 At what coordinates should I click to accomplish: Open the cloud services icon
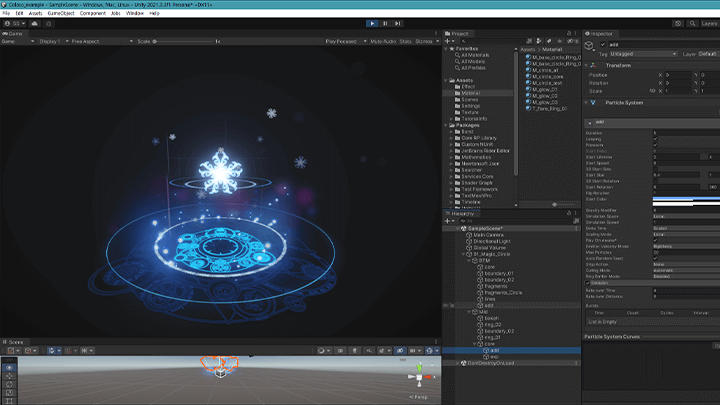[x=34, y=23]
